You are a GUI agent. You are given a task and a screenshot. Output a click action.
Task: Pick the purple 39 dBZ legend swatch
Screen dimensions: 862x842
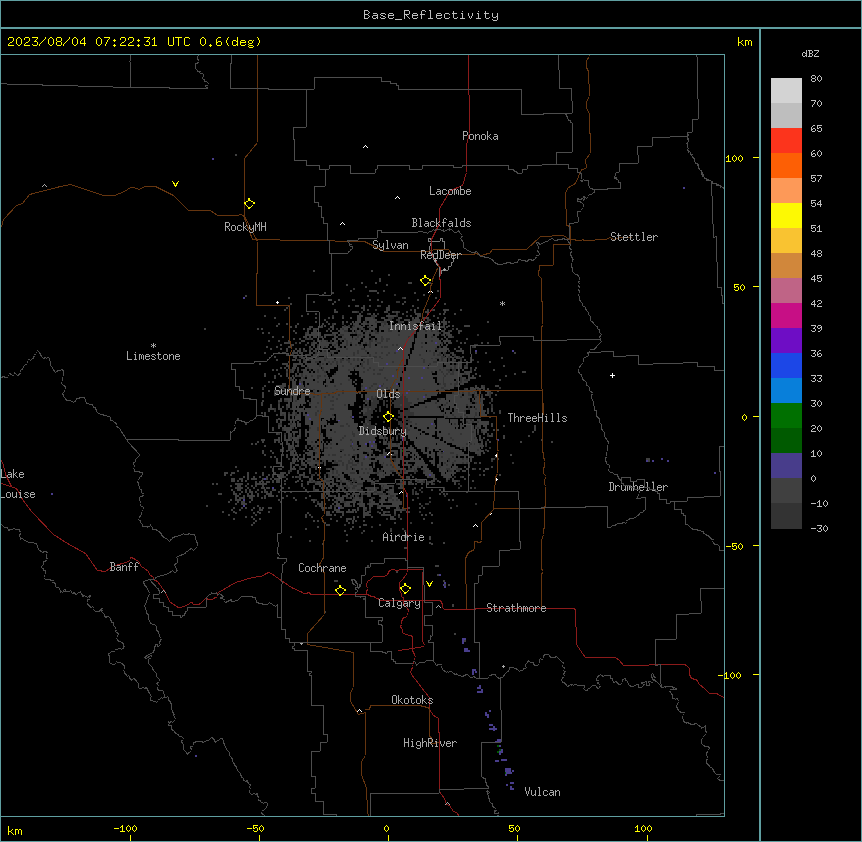click(x=786, y=340)
